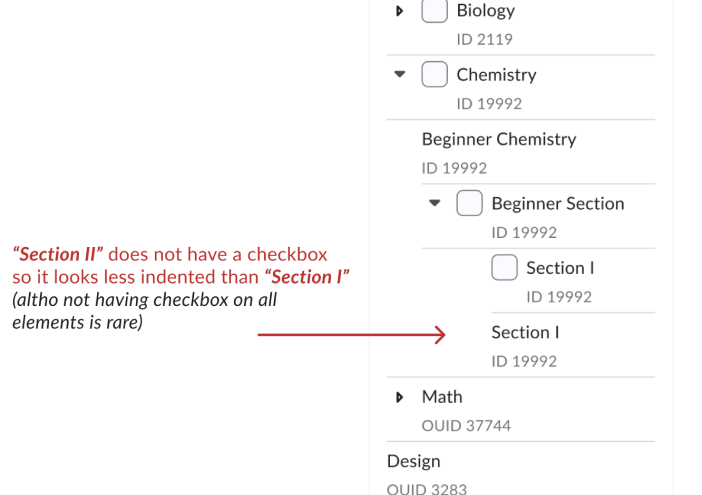This screenshot has height=495, width=702.
Task: Check the Biology checkbox
Action: click(434, 11)
